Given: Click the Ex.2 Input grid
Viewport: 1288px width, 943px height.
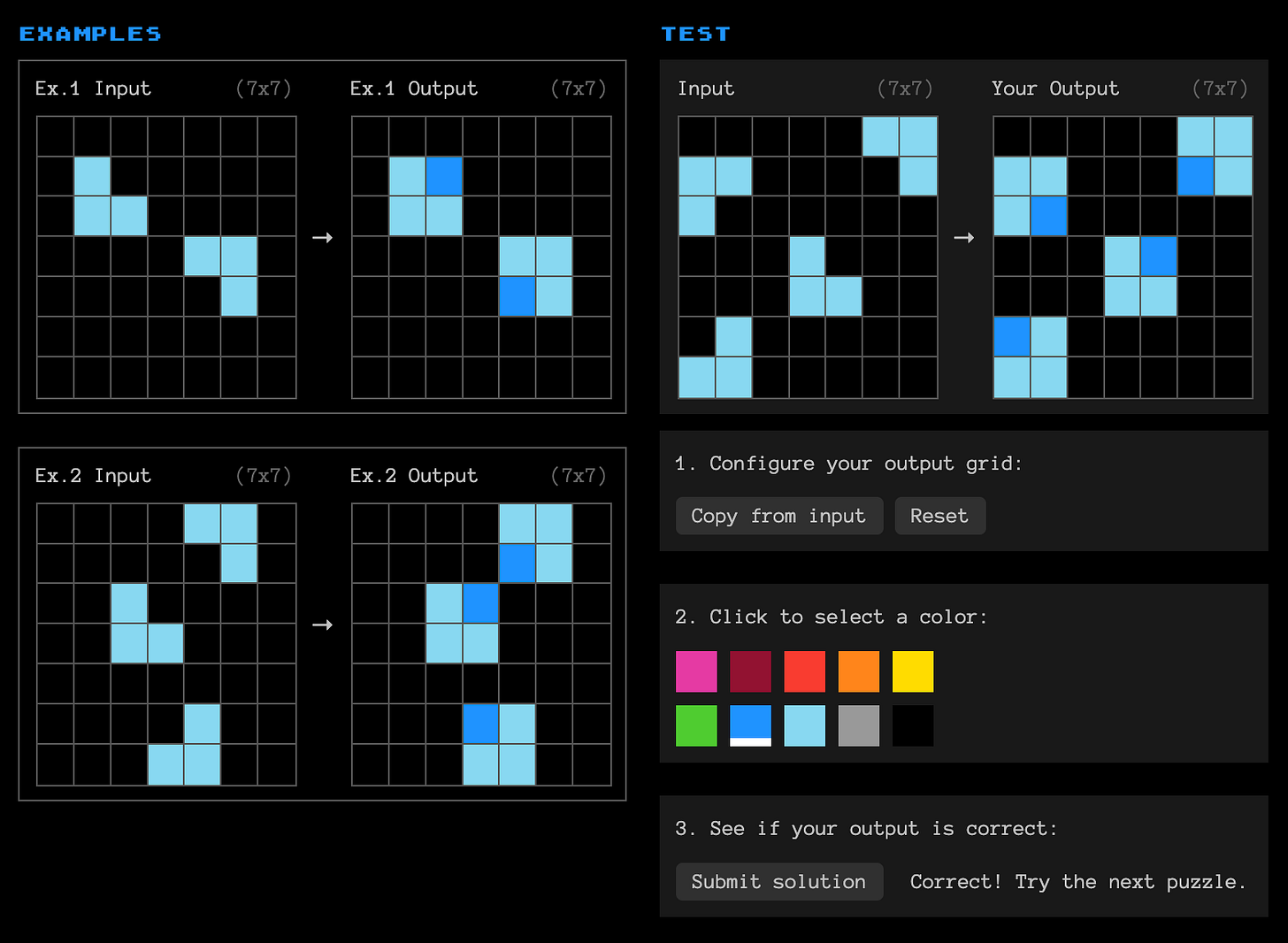Looking at the screenshot, I should click(166, 645).
